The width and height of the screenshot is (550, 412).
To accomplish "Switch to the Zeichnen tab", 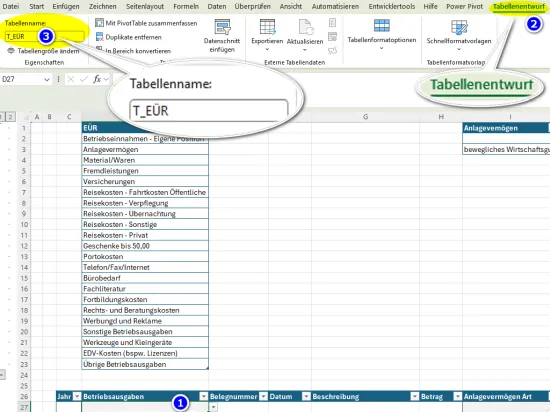I will [102, 6].
